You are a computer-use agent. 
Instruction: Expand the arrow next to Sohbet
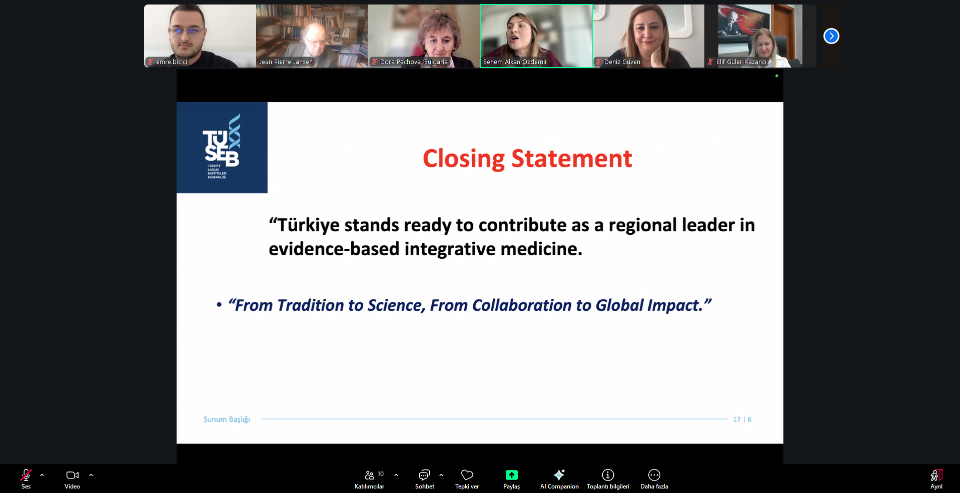(441, 475)
